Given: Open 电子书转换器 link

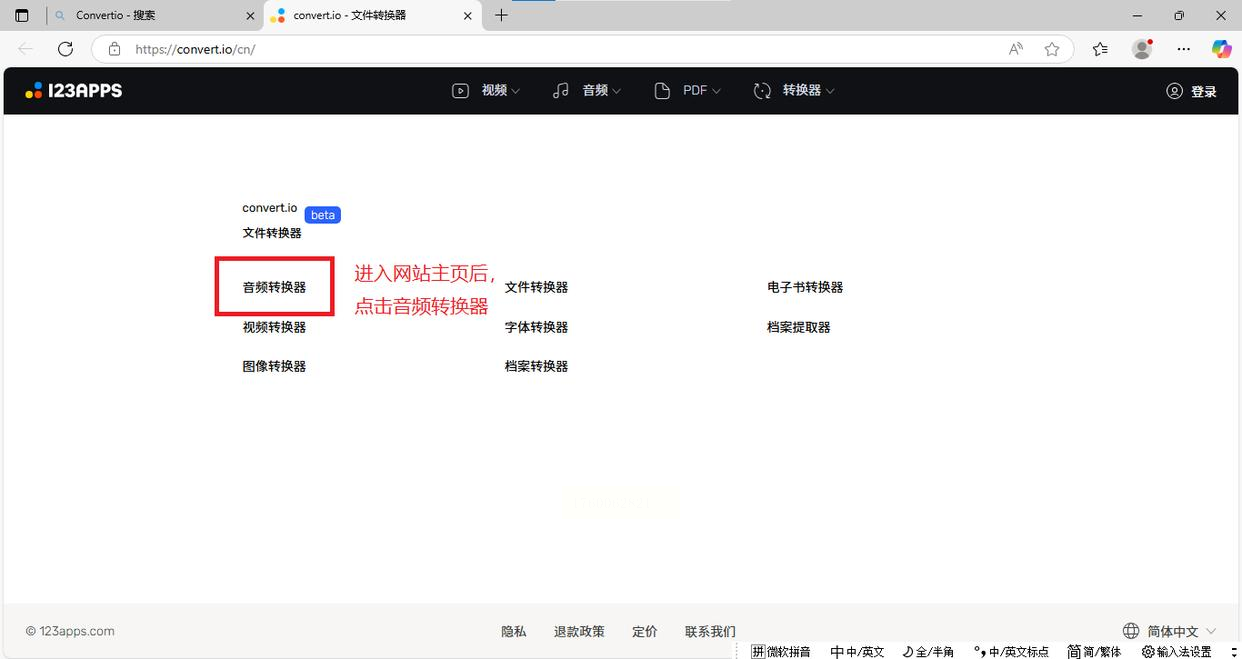Looking at the screenshot, I should click(x=805, y=287).
